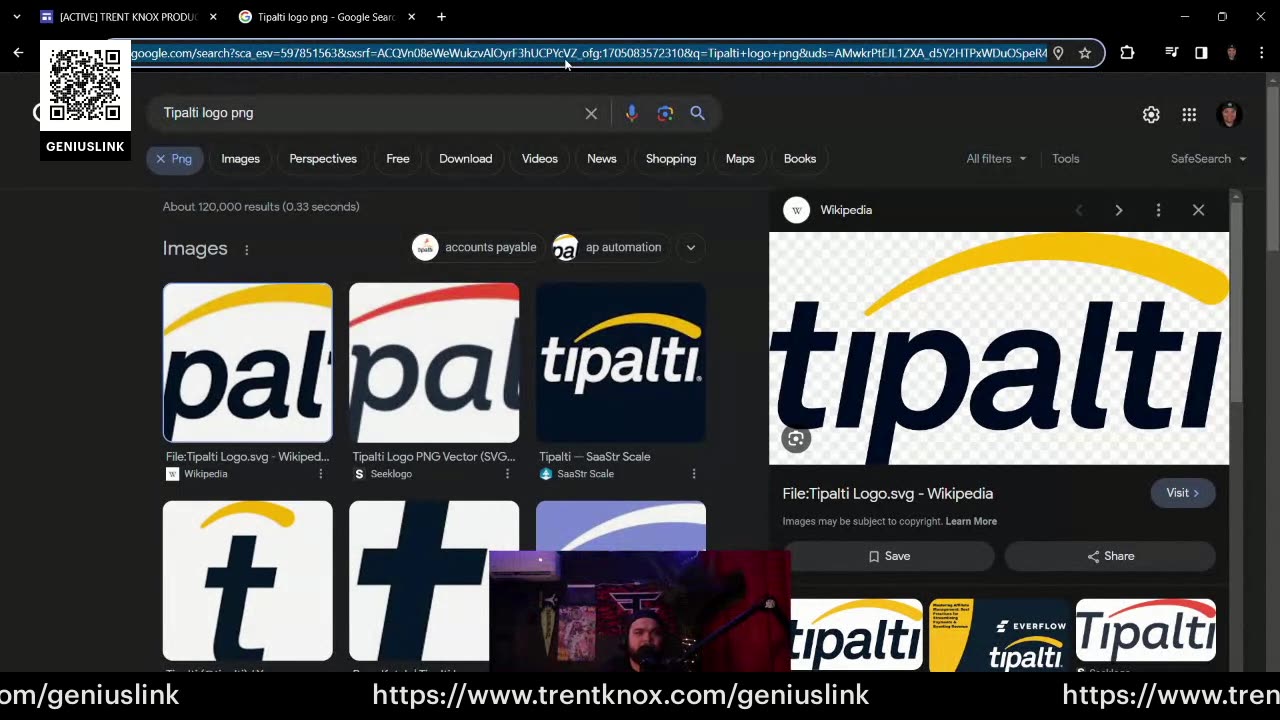1280x720 pixels.
Task: Open File:Tipalti Logo.svg - Wikipedia title link
Action: (888, 493)
